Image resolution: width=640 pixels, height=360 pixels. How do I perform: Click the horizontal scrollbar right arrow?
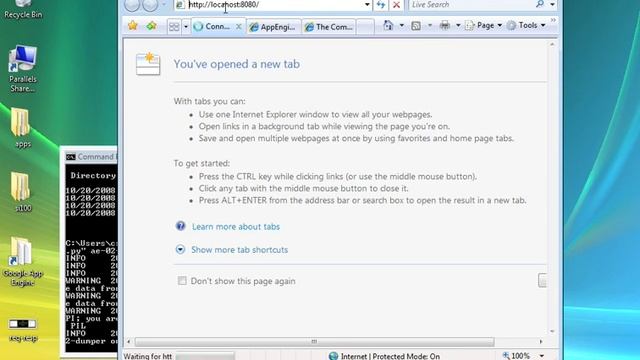coord(541,342)
